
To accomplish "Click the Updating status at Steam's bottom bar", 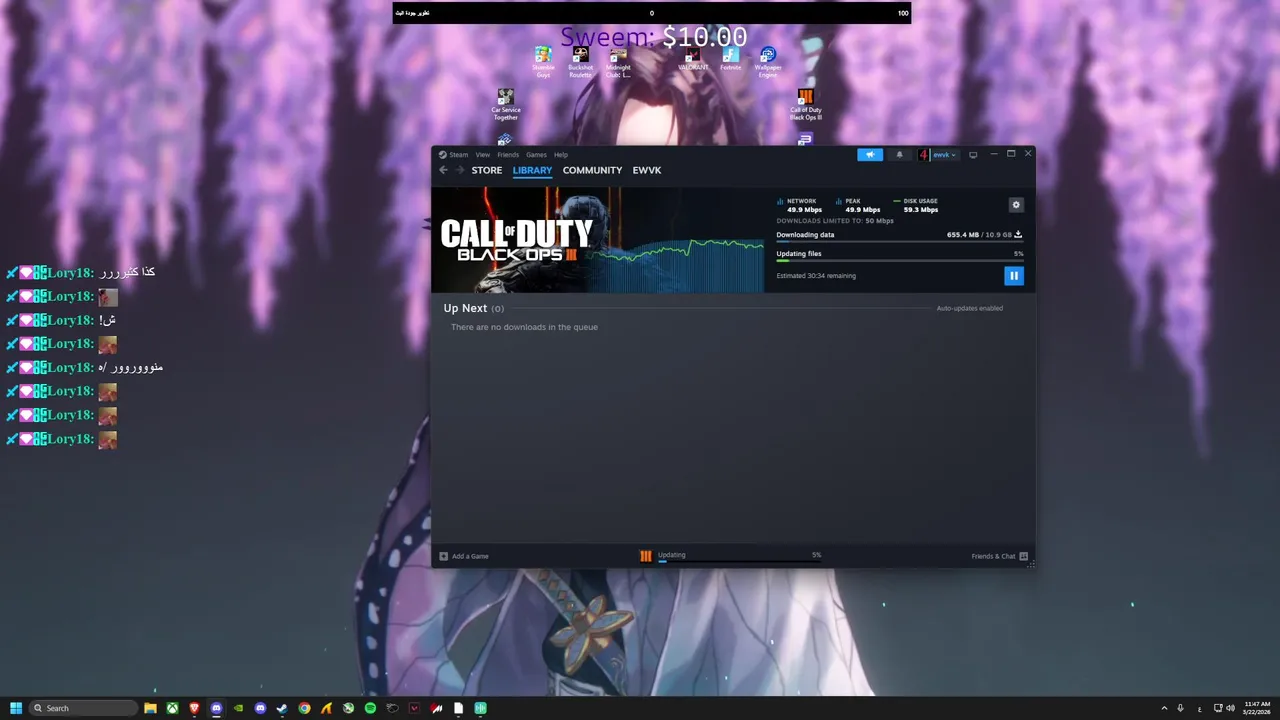I will (739, 556).
